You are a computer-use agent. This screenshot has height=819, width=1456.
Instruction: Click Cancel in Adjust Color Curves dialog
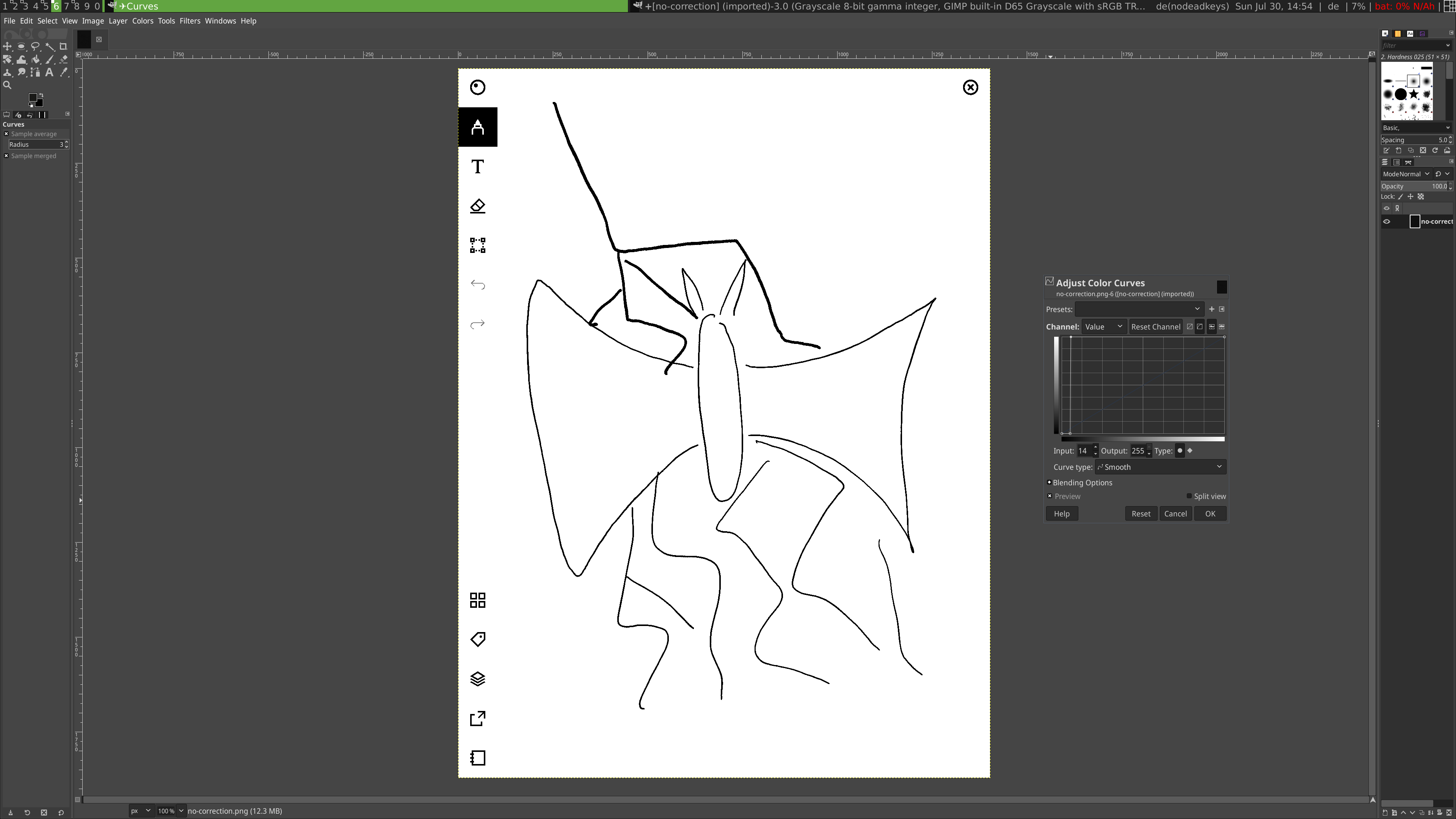pos(1176,514)
